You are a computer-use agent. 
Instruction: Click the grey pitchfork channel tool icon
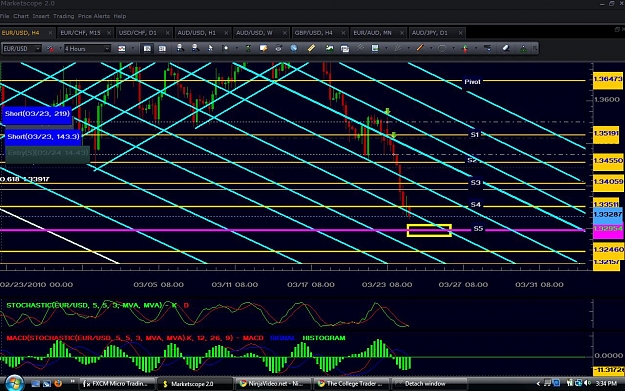tap(397, 48)
